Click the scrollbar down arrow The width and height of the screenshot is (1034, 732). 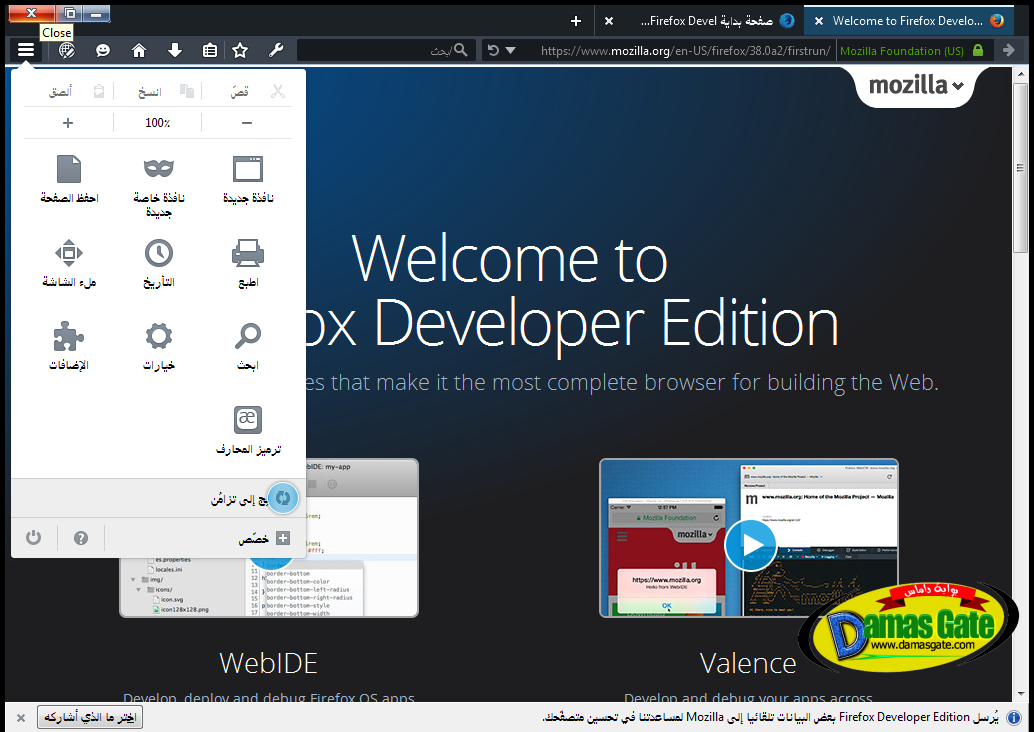(1019, 694)
